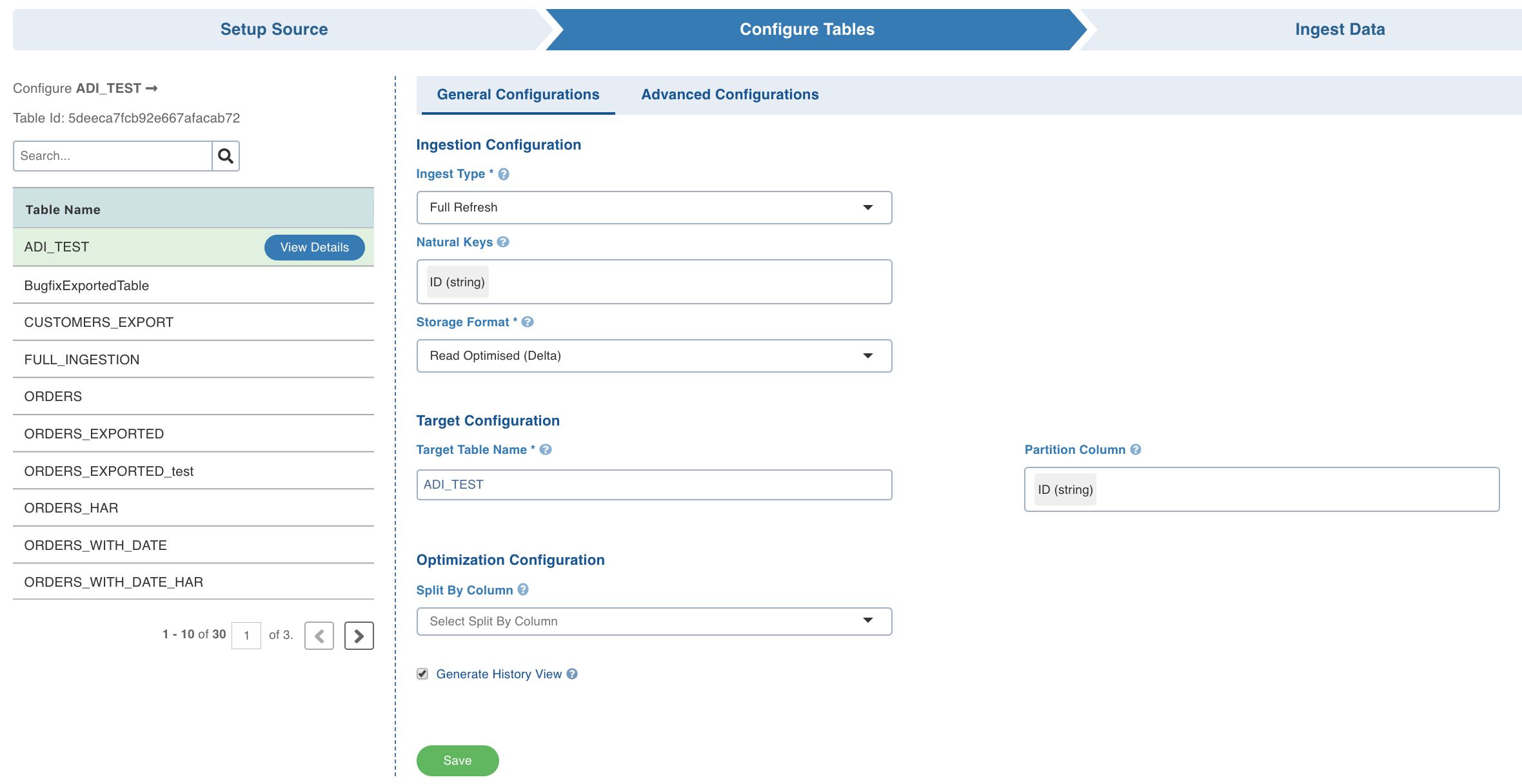Select the CUSTOMERS_EXPORT table row

(x=99, y=322)
